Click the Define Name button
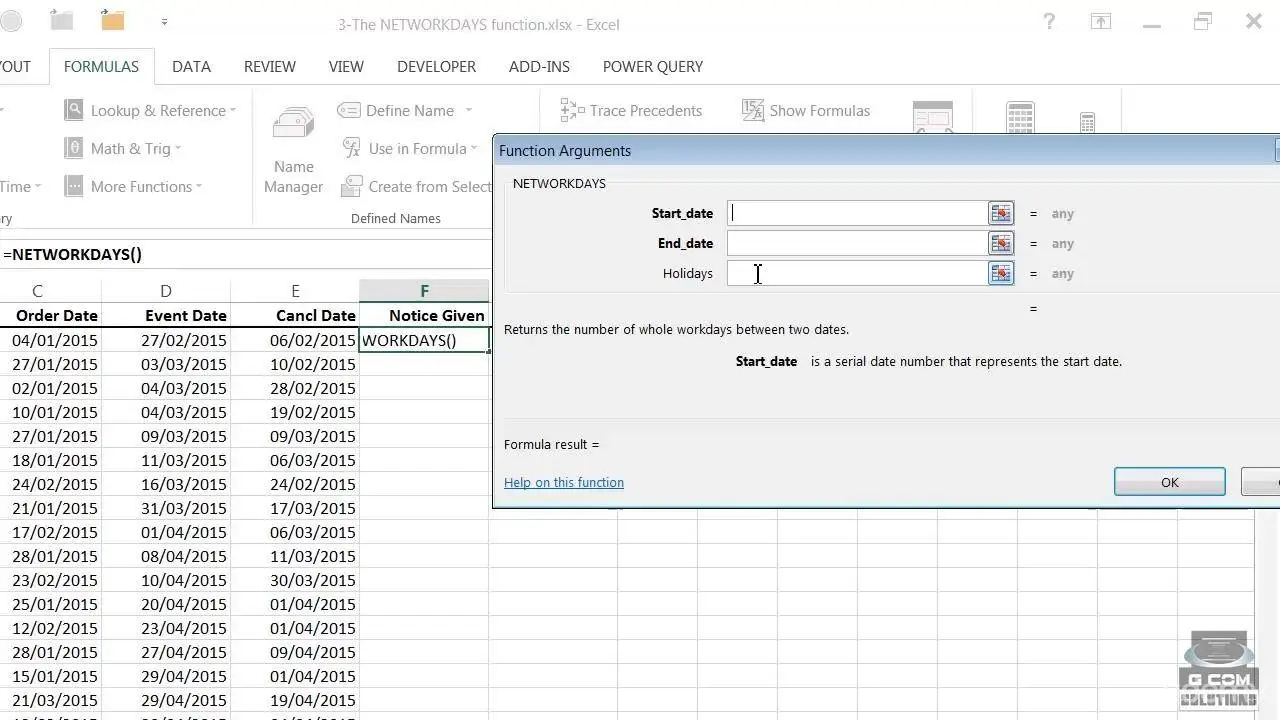This screenshot has height=720, width=1280. [397, 111]
